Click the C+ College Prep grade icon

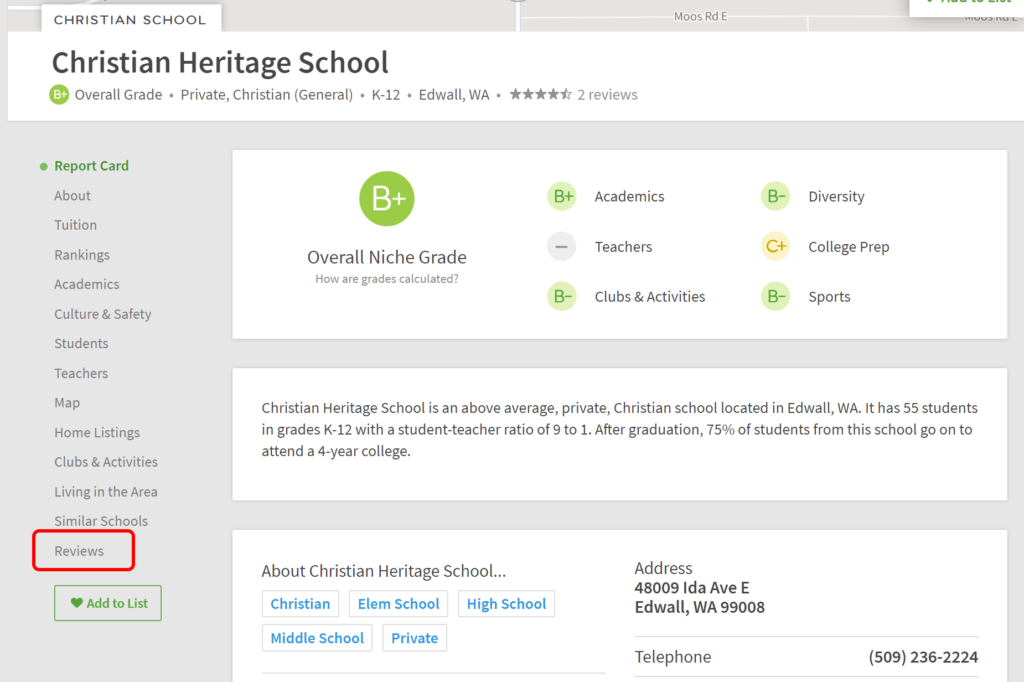point(775,246)
